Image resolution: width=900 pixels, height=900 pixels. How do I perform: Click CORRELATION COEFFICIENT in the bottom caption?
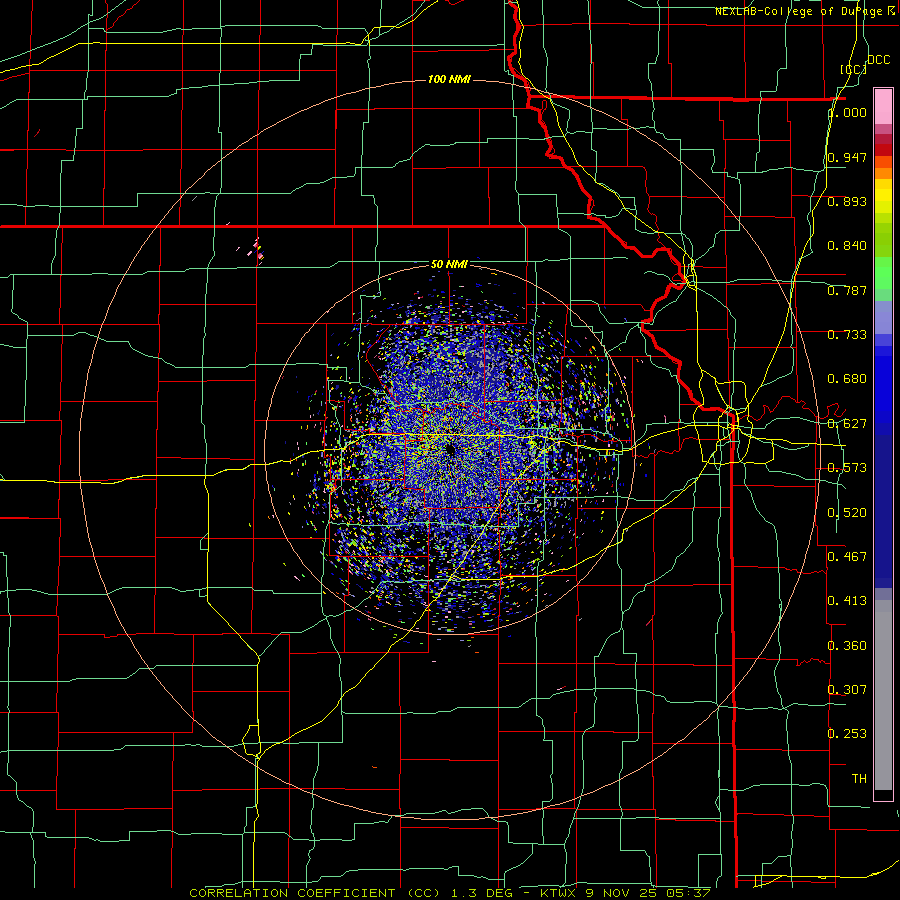(x=292, y=893)
